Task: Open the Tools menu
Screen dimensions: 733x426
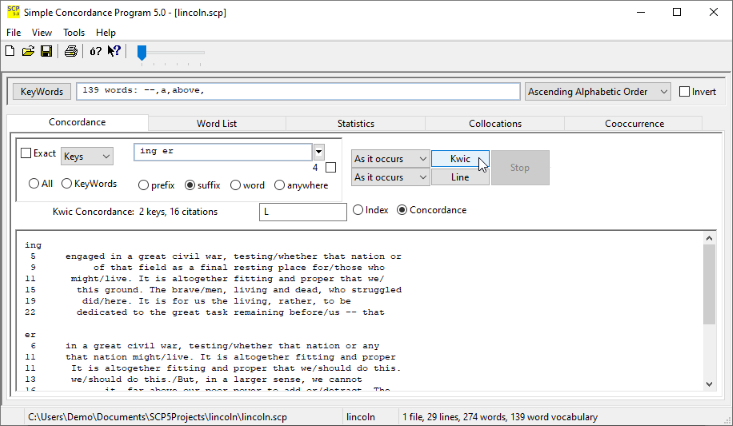Action: pos(74,33)
